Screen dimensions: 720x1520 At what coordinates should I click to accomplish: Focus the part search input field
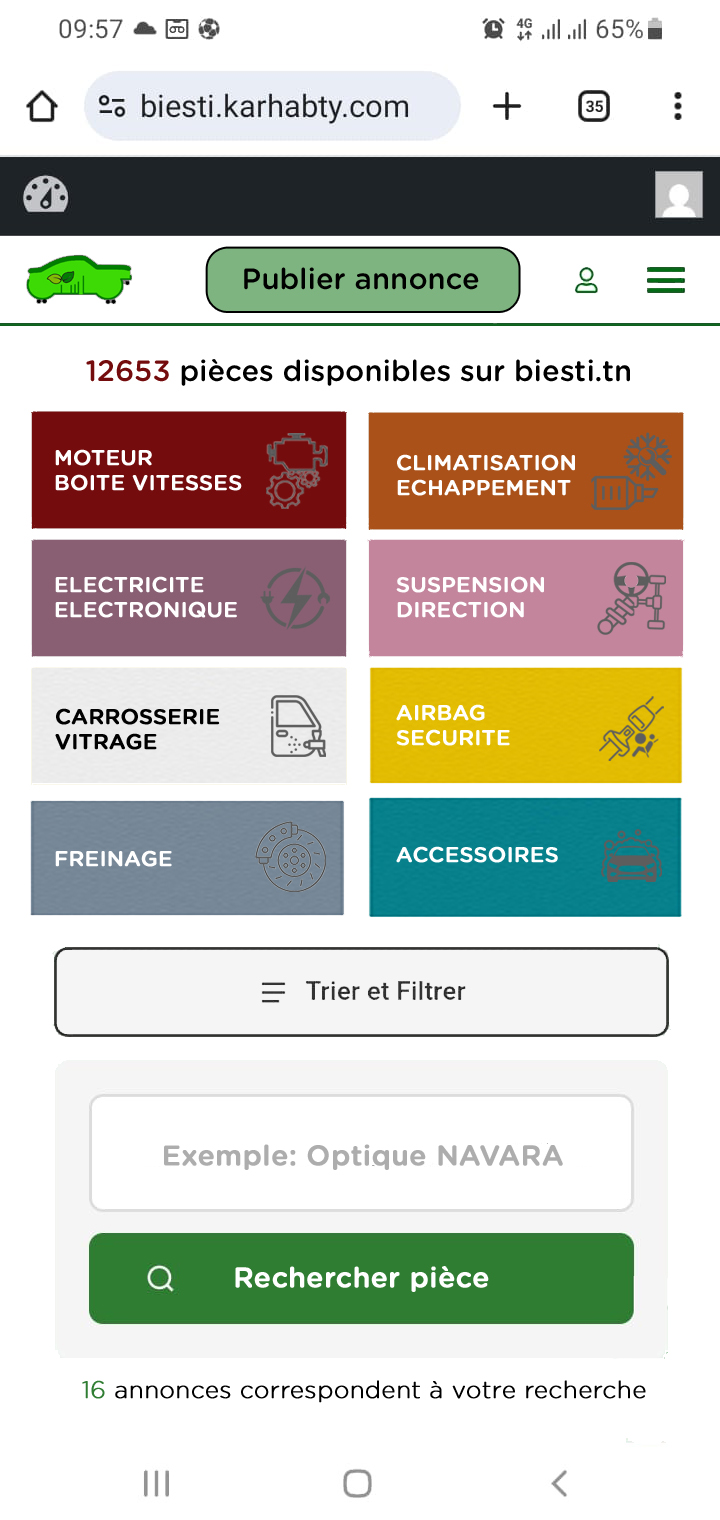tap(361, 1153)
